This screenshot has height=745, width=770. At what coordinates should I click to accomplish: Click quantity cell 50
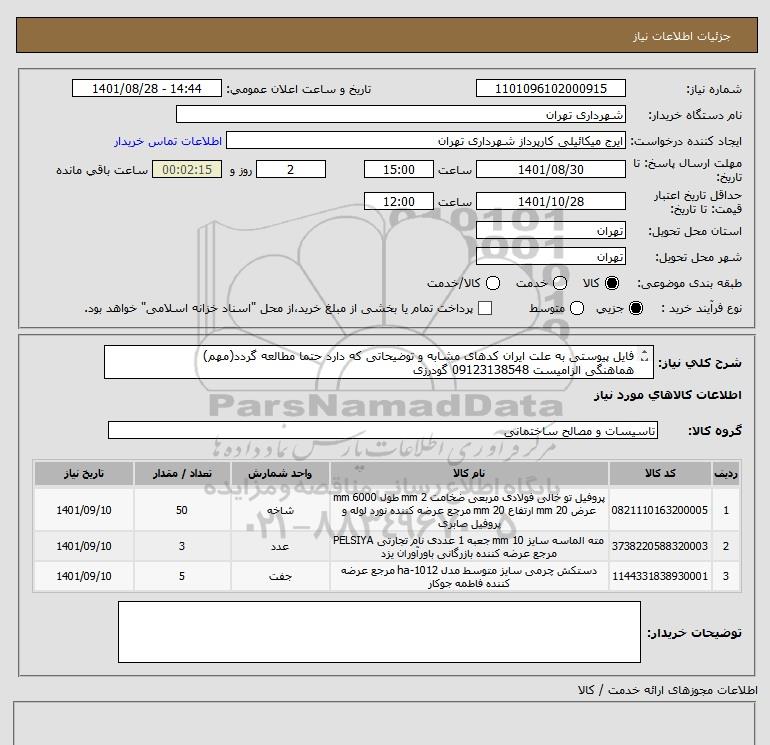(x=182, y=510)
